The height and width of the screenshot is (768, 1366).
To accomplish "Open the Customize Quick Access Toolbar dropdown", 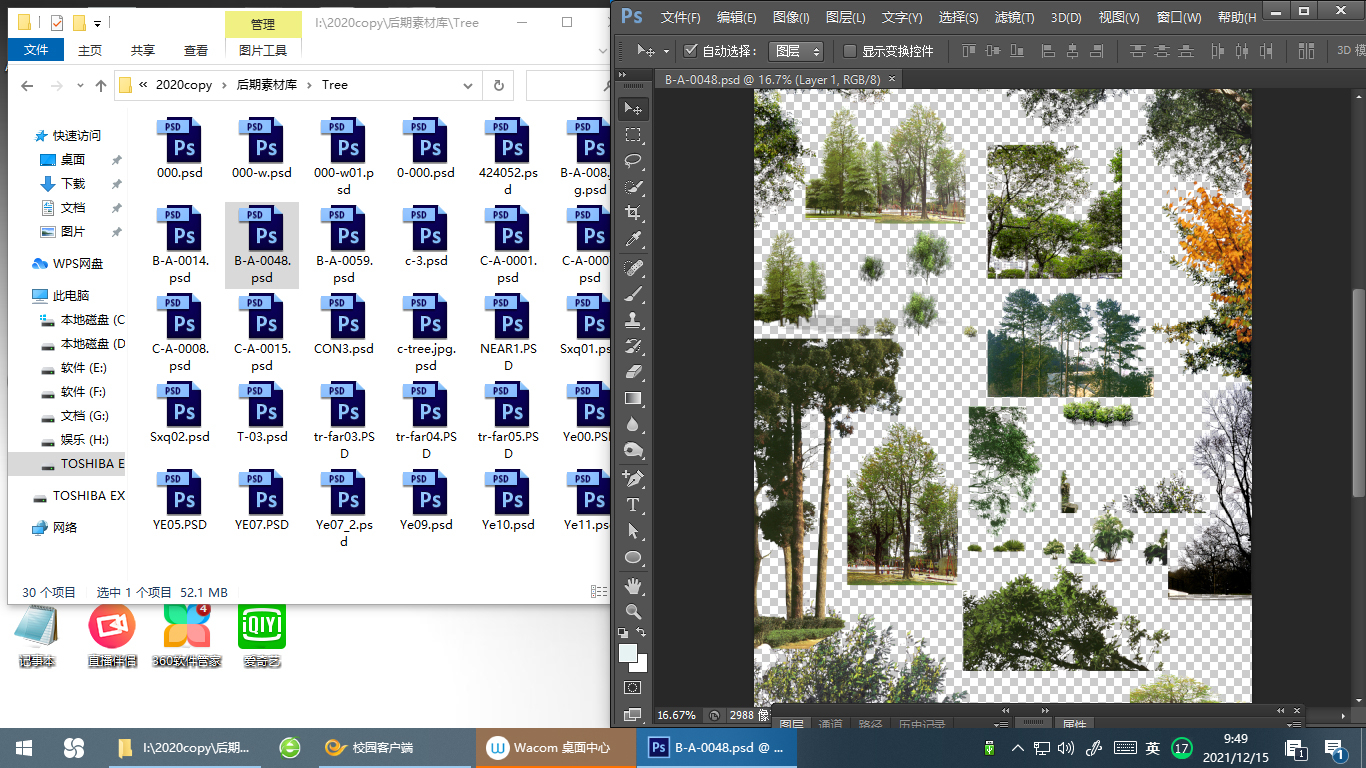I will tap(98, 23).
